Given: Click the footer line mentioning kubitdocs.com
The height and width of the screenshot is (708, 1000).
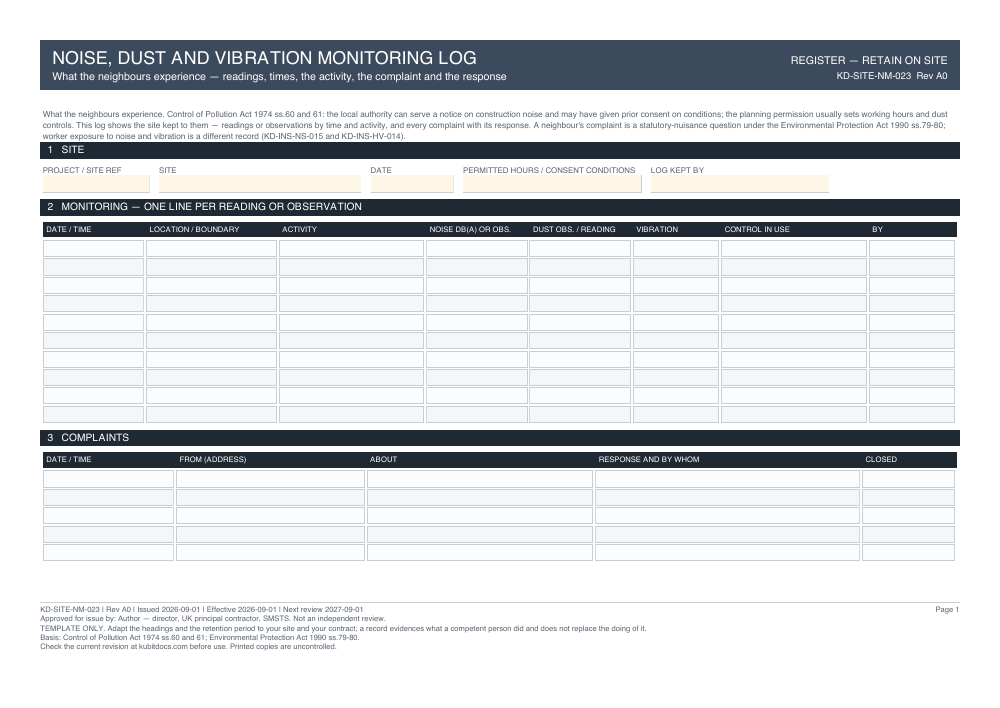Looking at the screenshot, I should [x=188, y=647].
